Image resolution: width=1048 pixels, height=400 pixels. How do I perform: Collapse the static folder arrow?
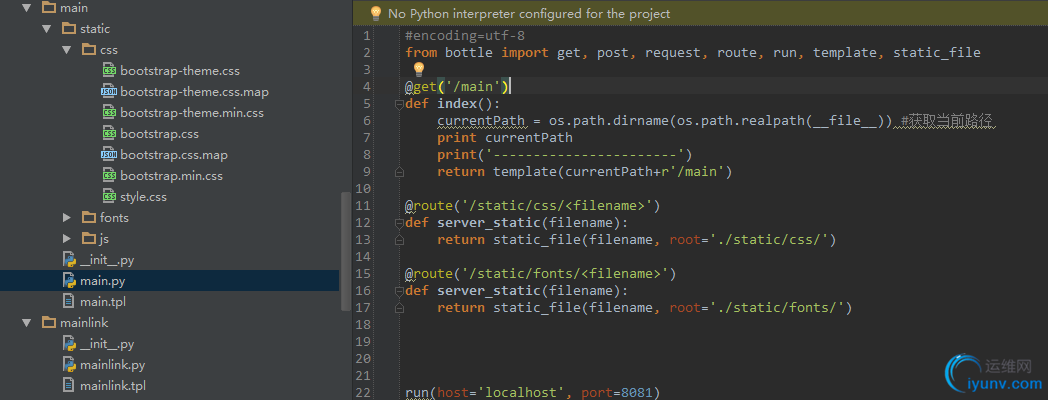(x=46, y=29)
